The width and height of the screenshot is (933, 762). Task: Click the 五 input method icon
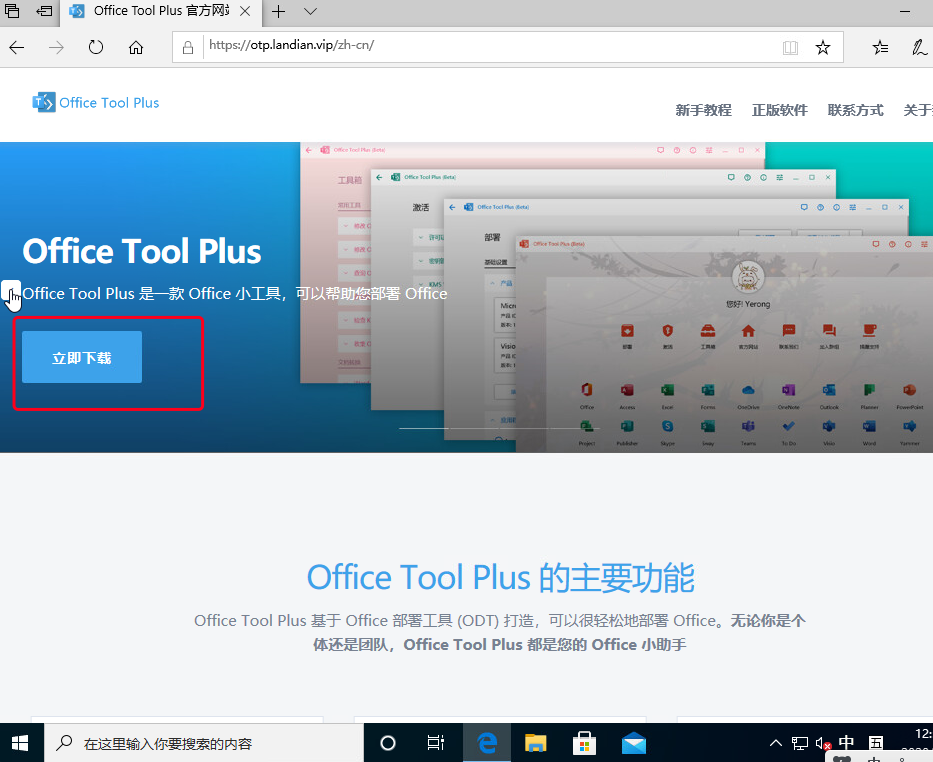[x=876, y=743]
